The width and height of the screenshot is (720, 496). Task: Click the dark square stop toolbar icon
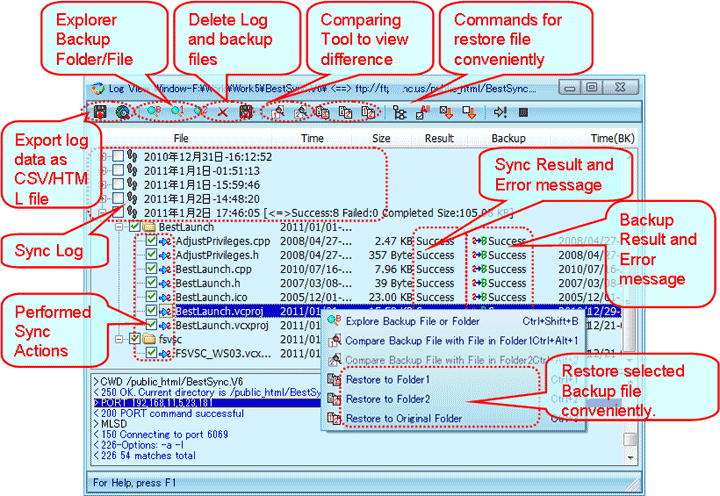(x=523, y=112)
